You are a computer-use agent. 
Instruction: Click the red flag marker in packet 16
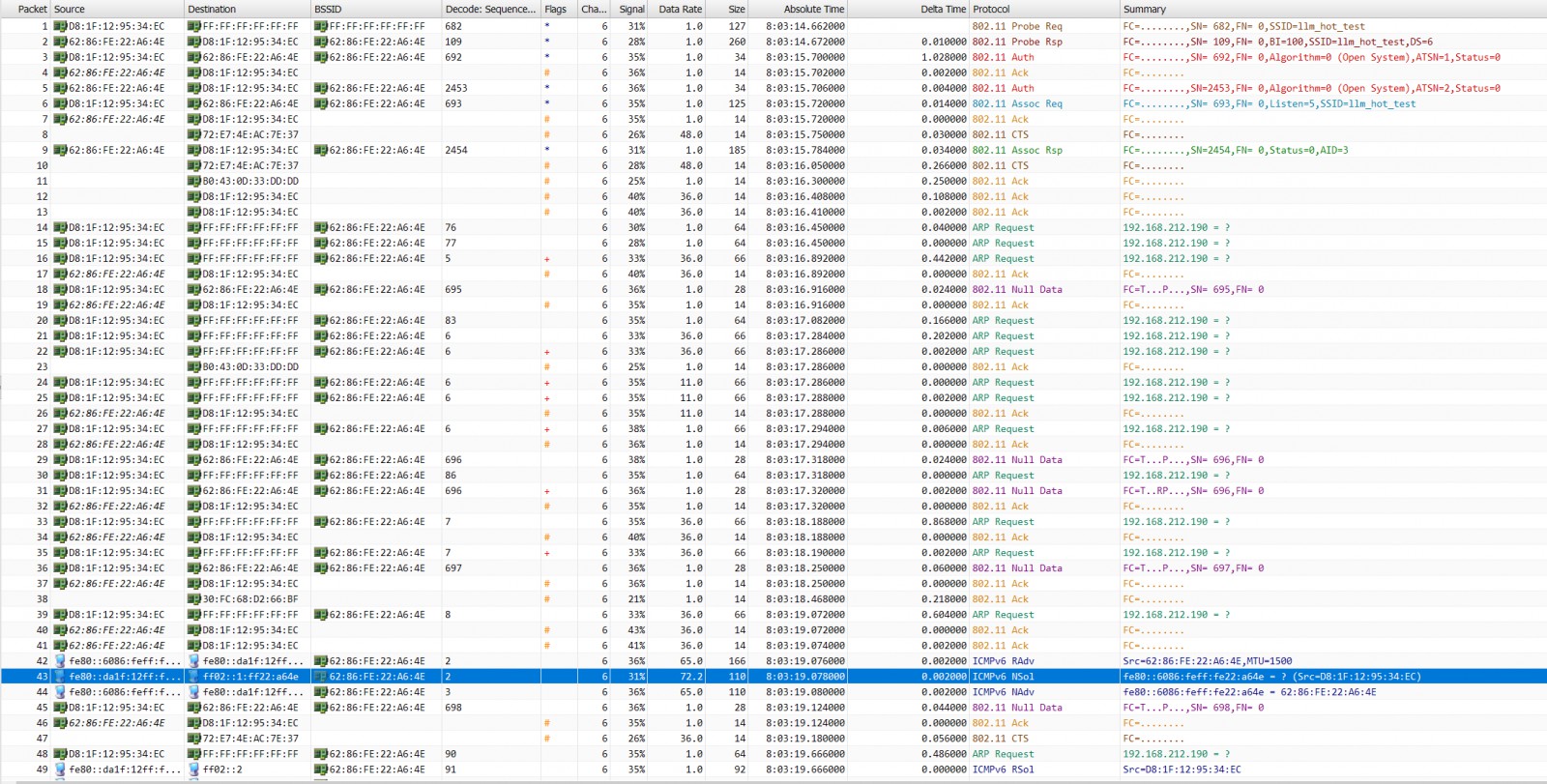(547, 259)
